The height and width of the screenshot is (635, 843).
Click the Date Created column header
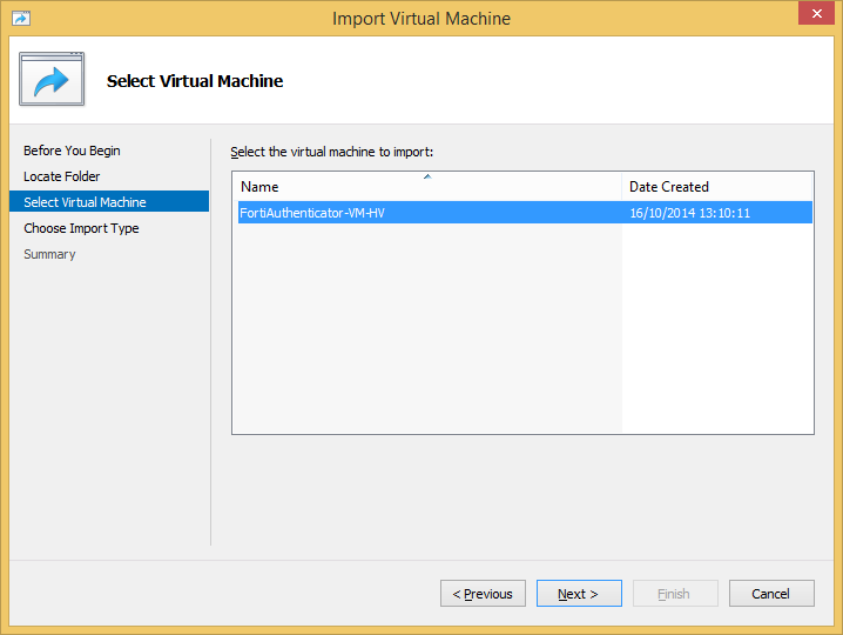click(669, 187)
